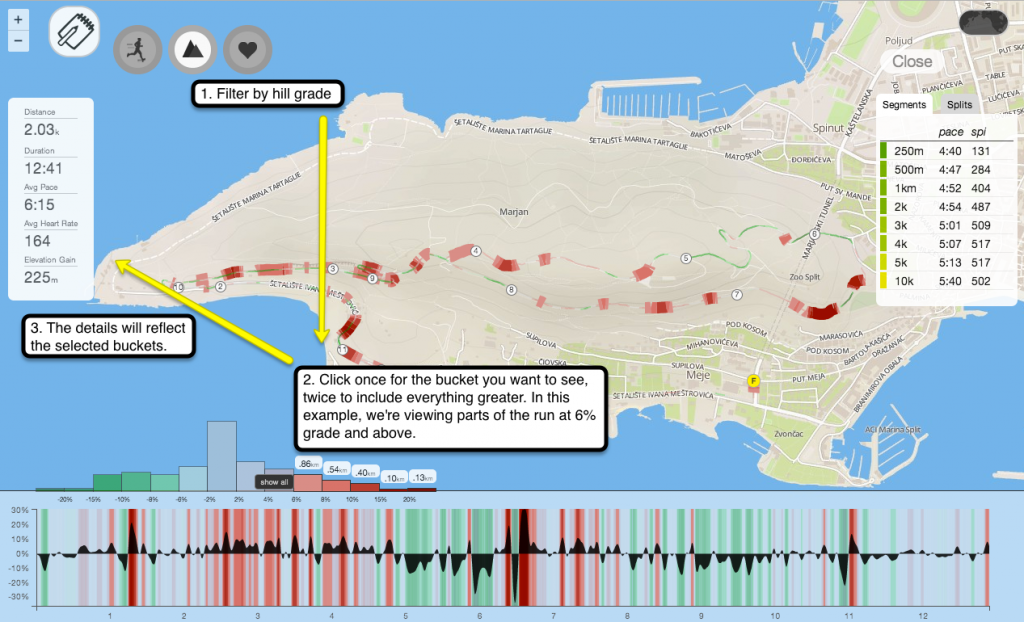Select the .54km grade bucket bar
Viewport: 1024px width, 622px height.
click(x=336, y=485)
